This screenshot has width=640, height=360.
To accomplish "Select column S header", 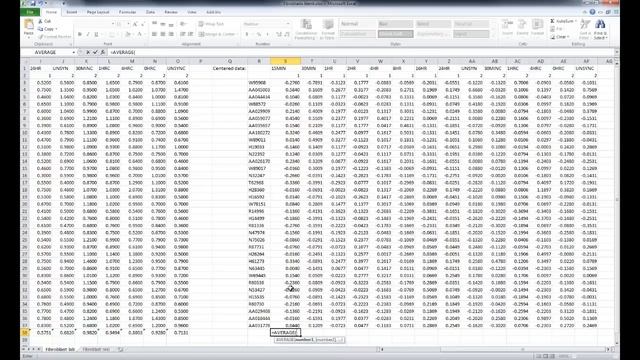I will click(x=285, y=61).
